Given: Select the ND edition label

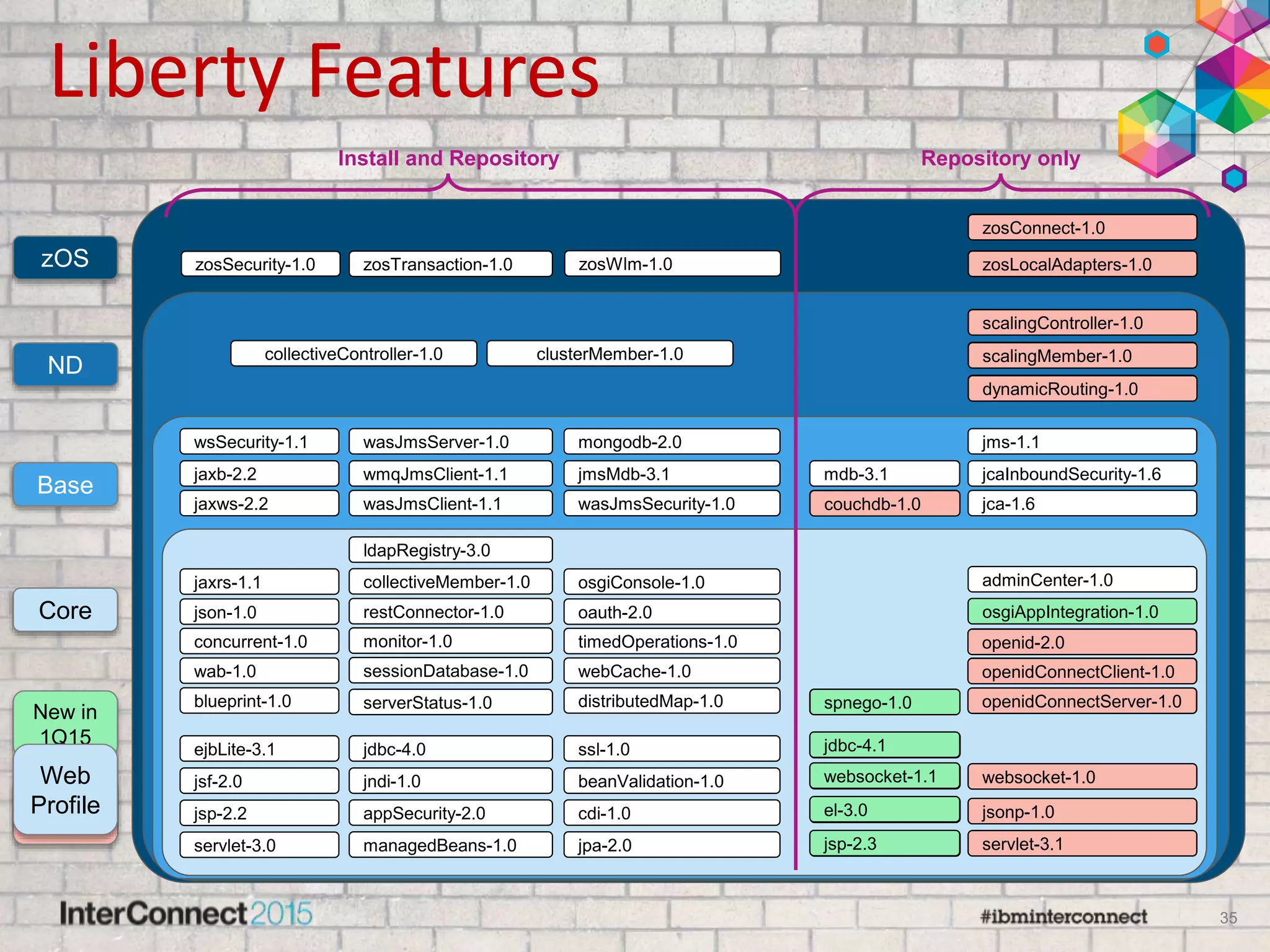Looking at the screenshot, I should [65, 364].
